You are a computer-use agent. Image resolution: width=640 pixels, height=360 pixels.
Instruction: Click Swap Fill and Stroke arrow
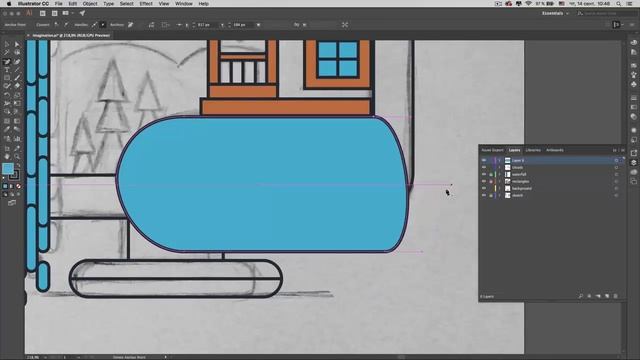pos(18,166)
